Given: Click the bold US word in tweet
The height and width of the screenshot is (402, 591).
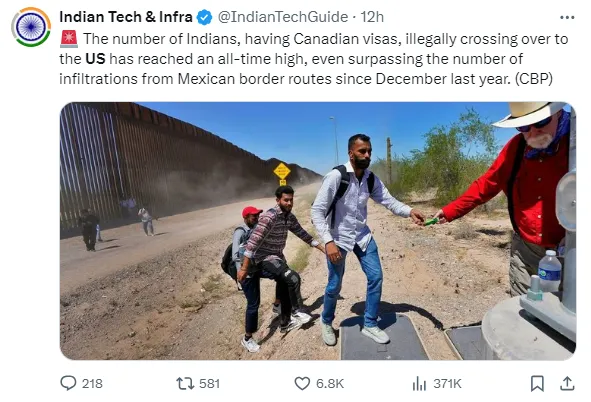Looking at the screenshot, I should point(95,59).
